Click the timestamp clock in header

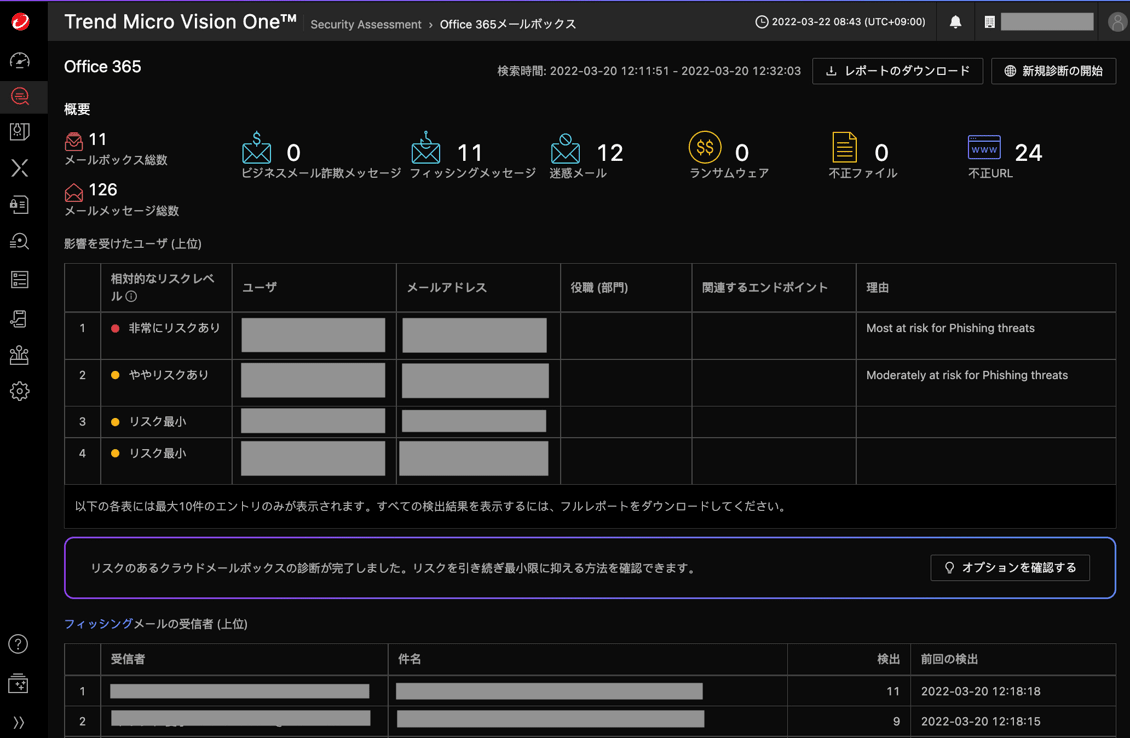[x=762, y=22]
